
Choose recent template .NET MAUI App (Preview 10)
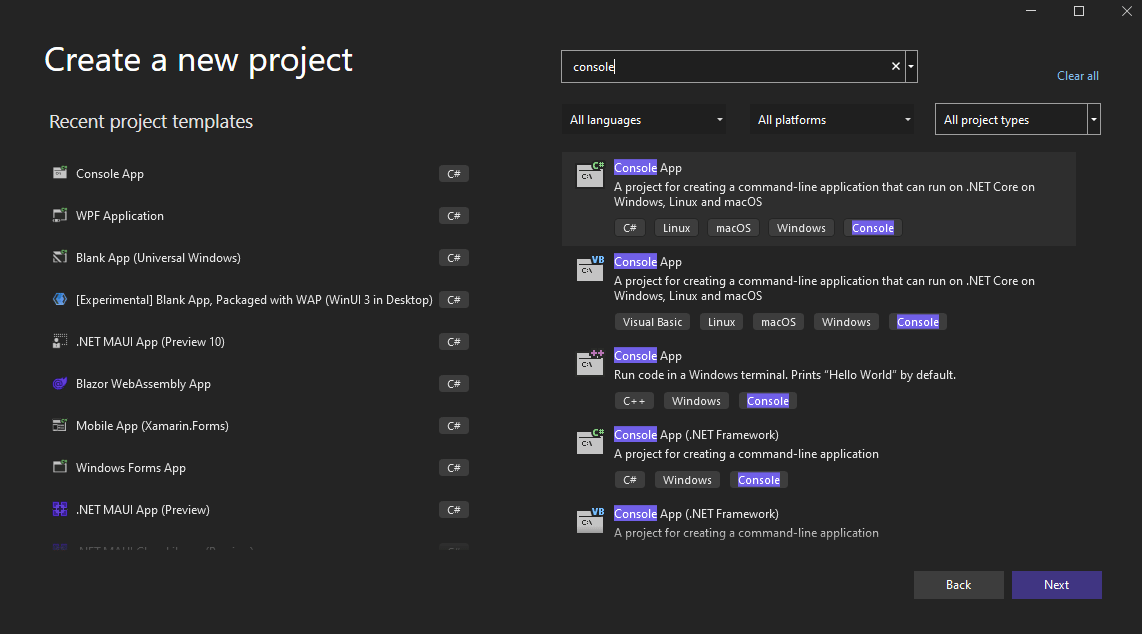260,341
